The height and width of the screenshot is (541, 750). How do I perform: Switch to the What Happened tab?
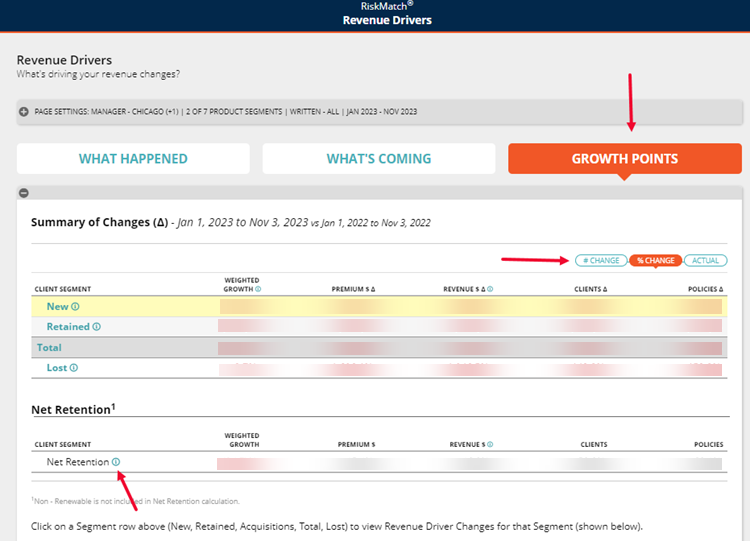point(133,159)
